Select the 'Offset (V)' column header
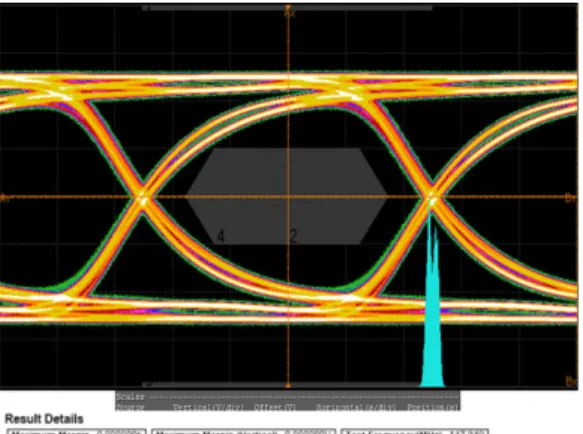The image size is (583, 434). tap(275, 407)
